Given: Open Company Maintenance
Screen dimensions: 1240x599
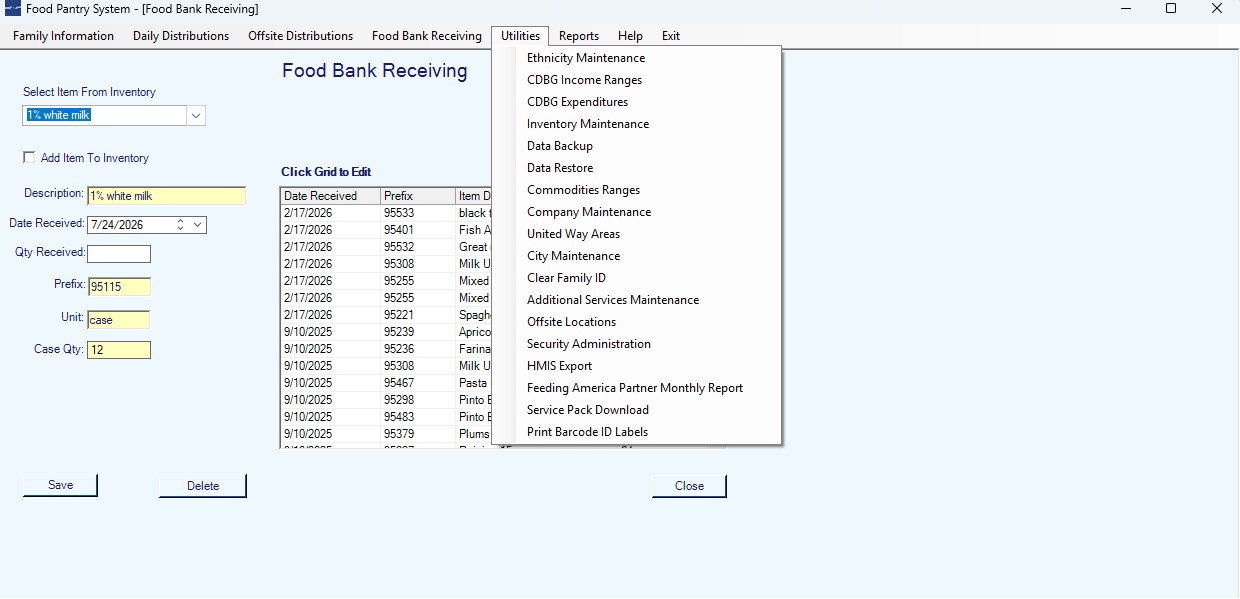Looking at the screenshot, I should 637,212.
